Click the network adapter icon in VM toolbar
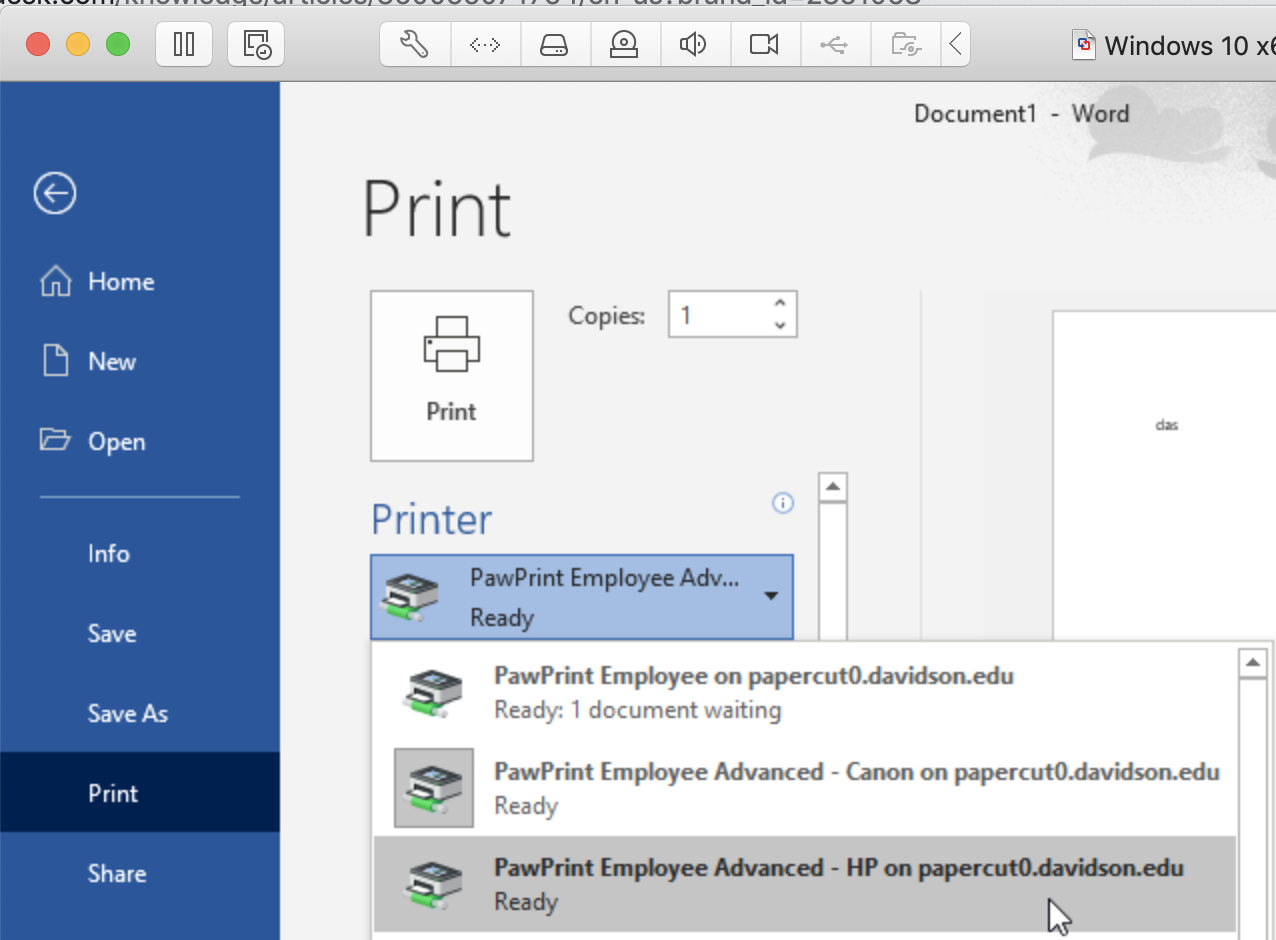This screenshot has height=940, width=1276. tap(485, 44)
